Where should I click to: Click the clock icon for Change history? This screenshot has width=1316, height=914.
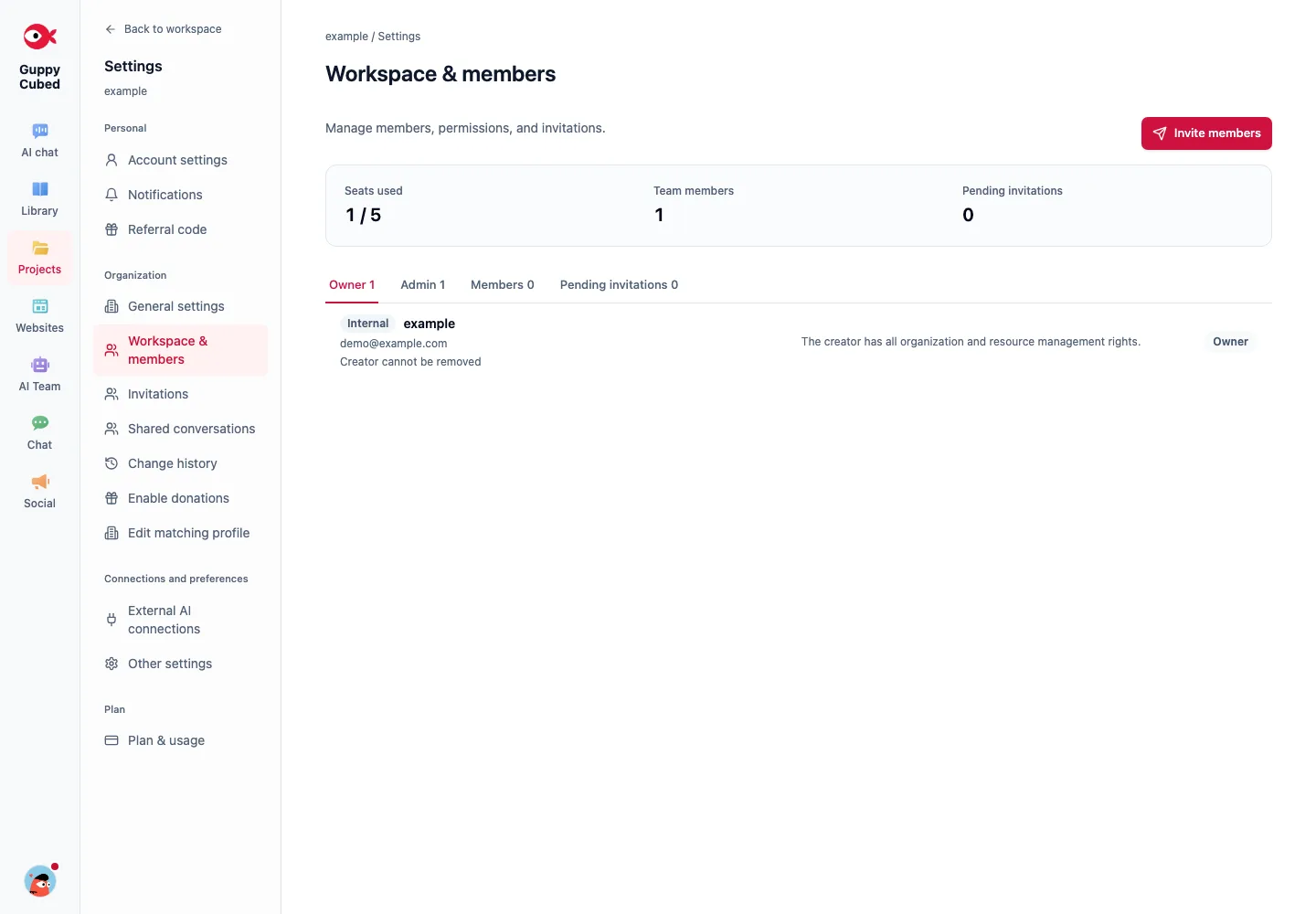(111, 463)
